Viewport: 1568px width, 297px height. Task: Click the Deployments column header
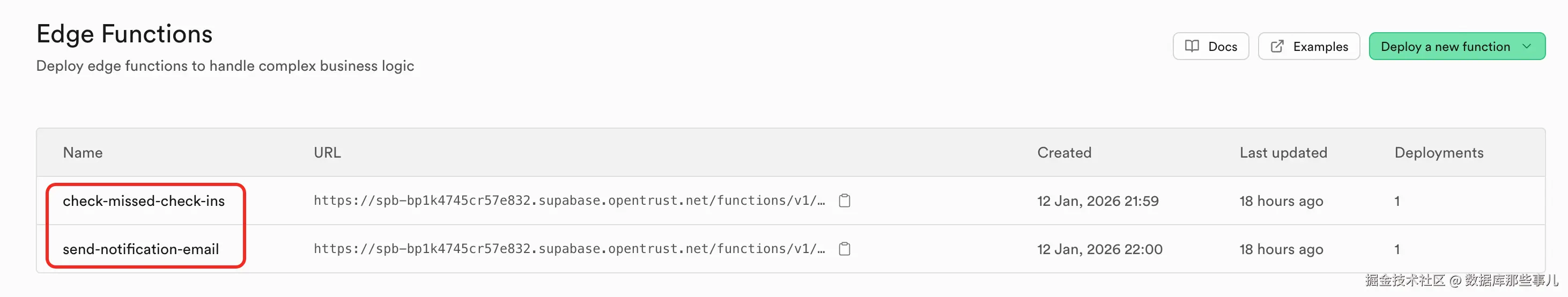[x=1438, y=153]
